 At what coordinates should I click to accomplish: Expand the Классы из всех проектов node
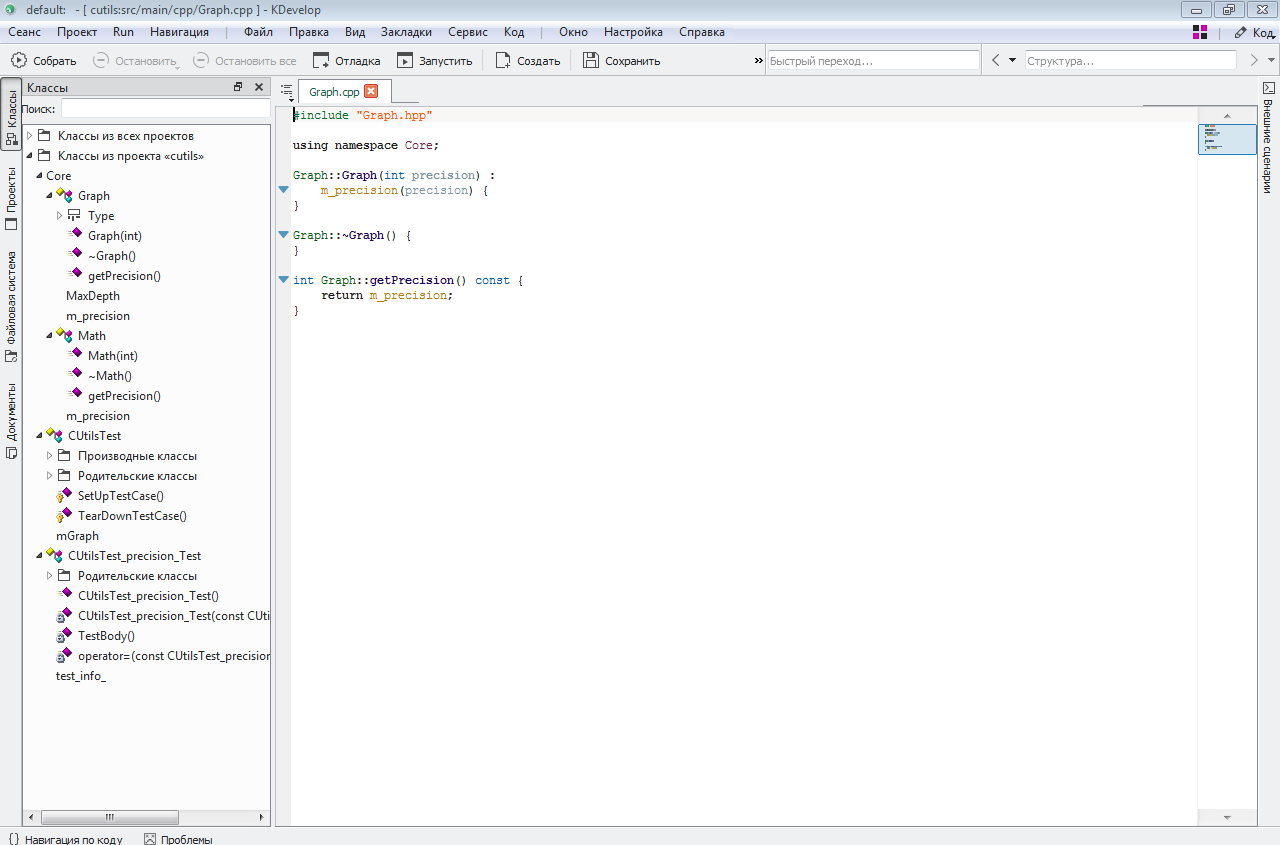(30, 136)
